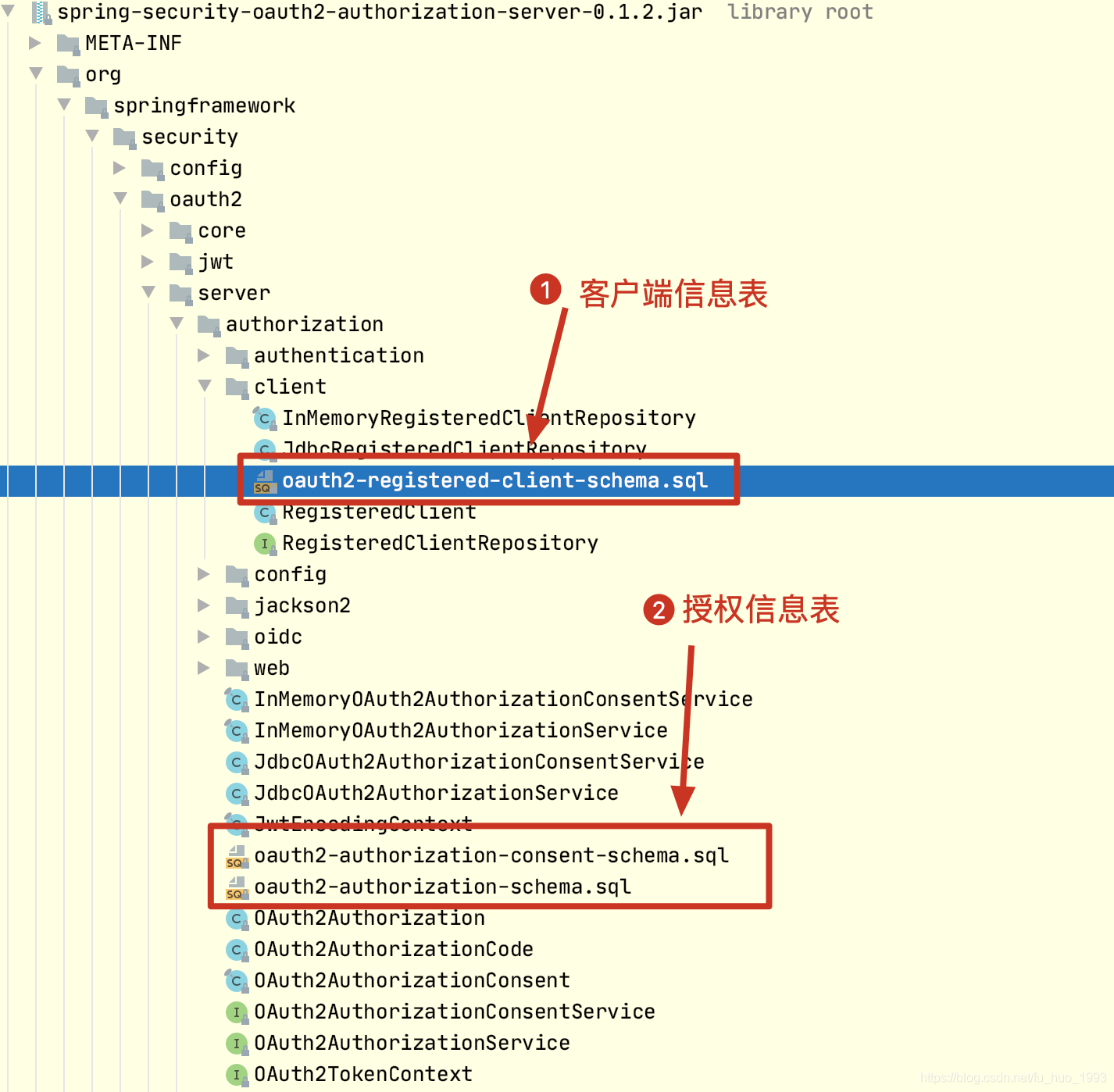
Task: Click the InMemoryOAuth2AuthorizationConsentService class icon
Action: tap(237, 699)
